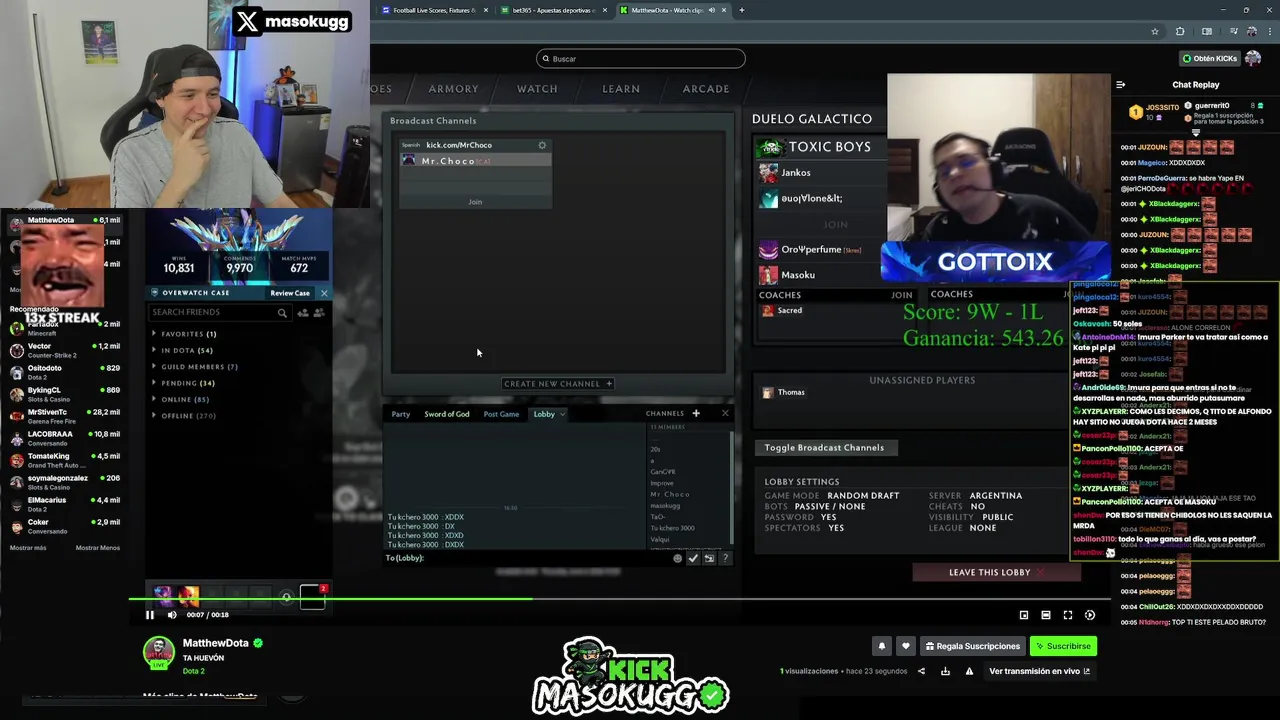Click the To (Lobby) chat input field

click(x=527, y=558)
